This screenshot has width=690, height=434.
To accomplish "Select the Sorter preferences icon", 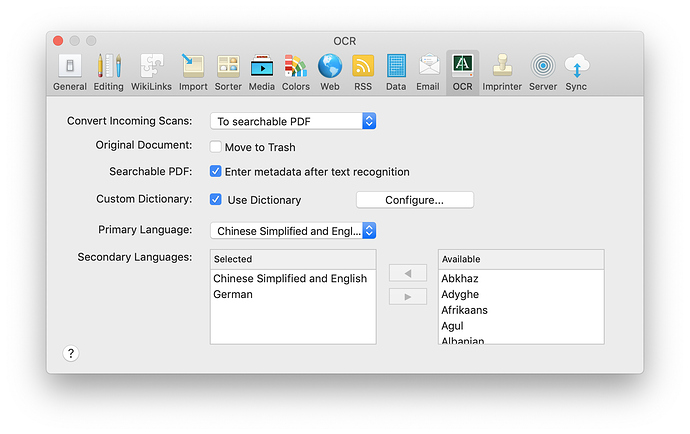I will pyautogui.click(x=228, y=72).
